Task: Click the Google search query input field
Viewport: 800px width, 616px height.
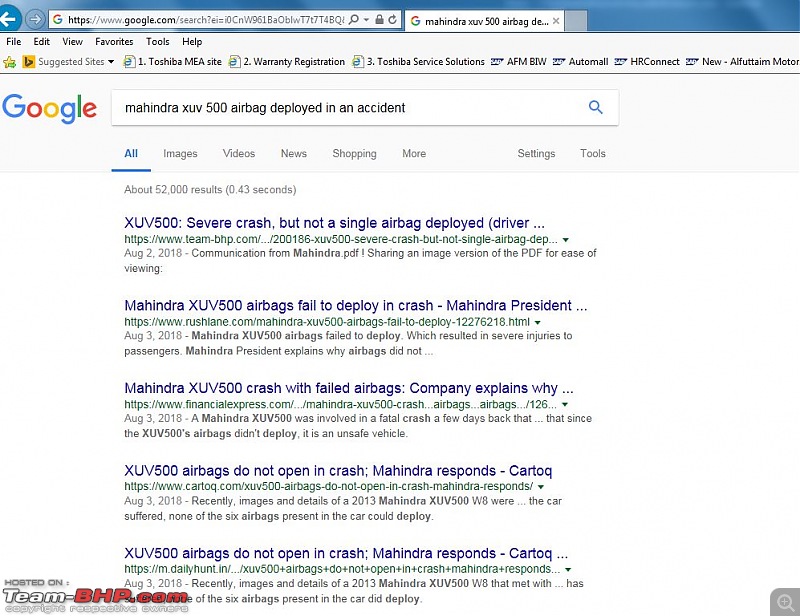Action: (x=352, y=108)
